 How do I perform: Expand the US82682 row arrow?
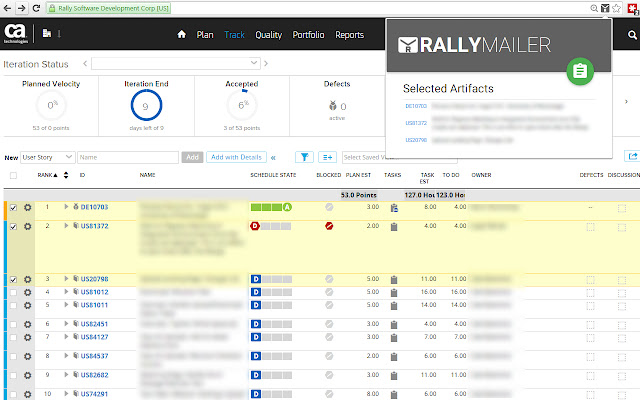[66, 375]
